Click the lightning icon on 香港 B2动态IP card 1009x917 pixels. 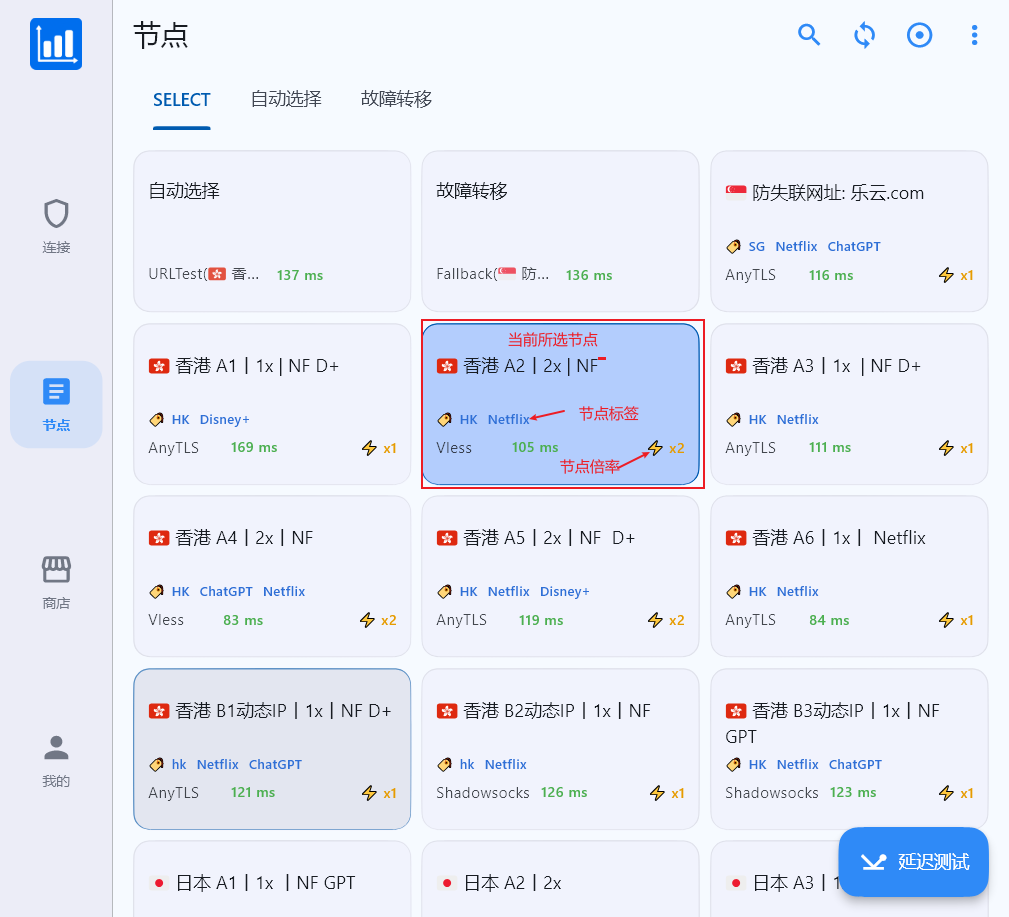click(657, 793)
